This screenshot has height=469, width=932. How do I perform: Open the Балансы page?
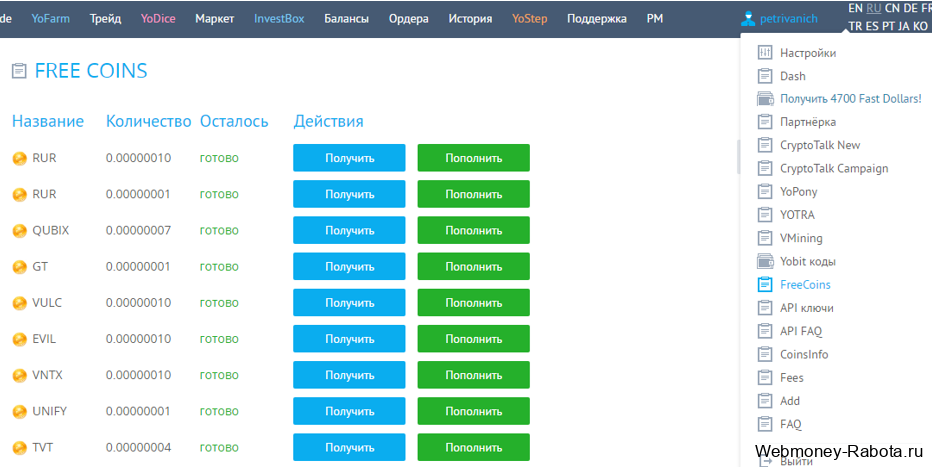tap(347, 18)
